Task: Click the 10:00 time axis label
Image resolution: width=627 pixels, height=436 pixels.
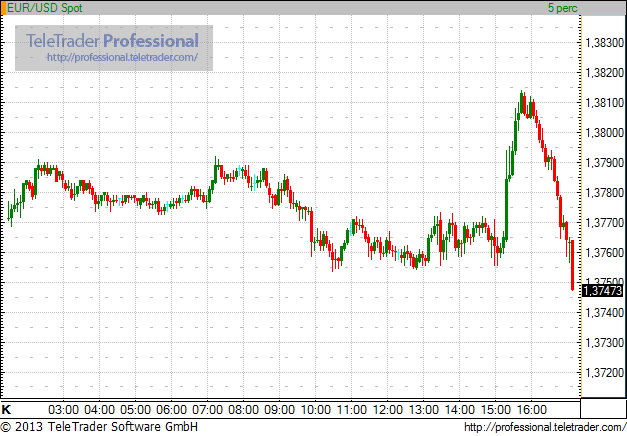Action: click(315, 410)
